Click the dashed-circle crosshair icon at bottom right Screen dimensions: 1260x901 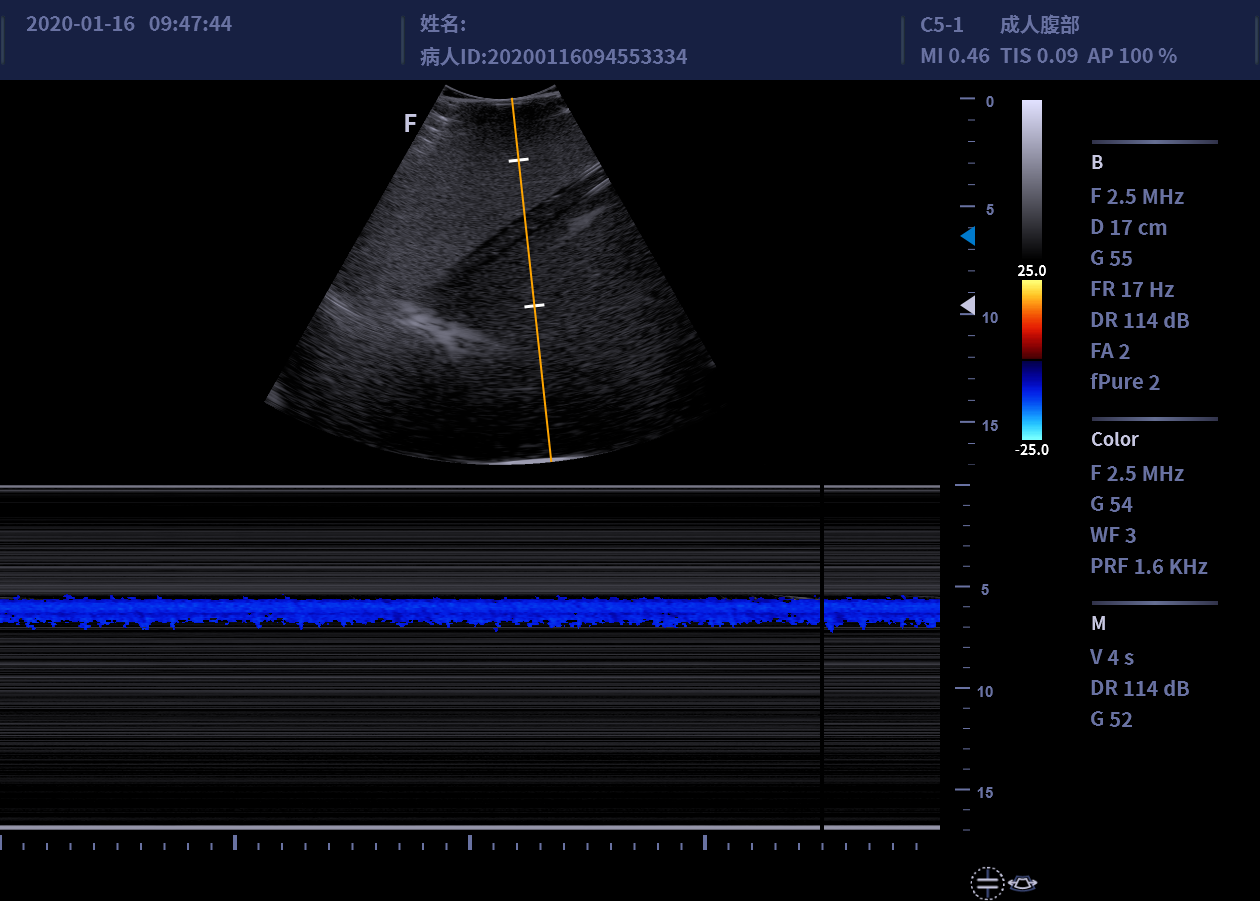[986, 882]
